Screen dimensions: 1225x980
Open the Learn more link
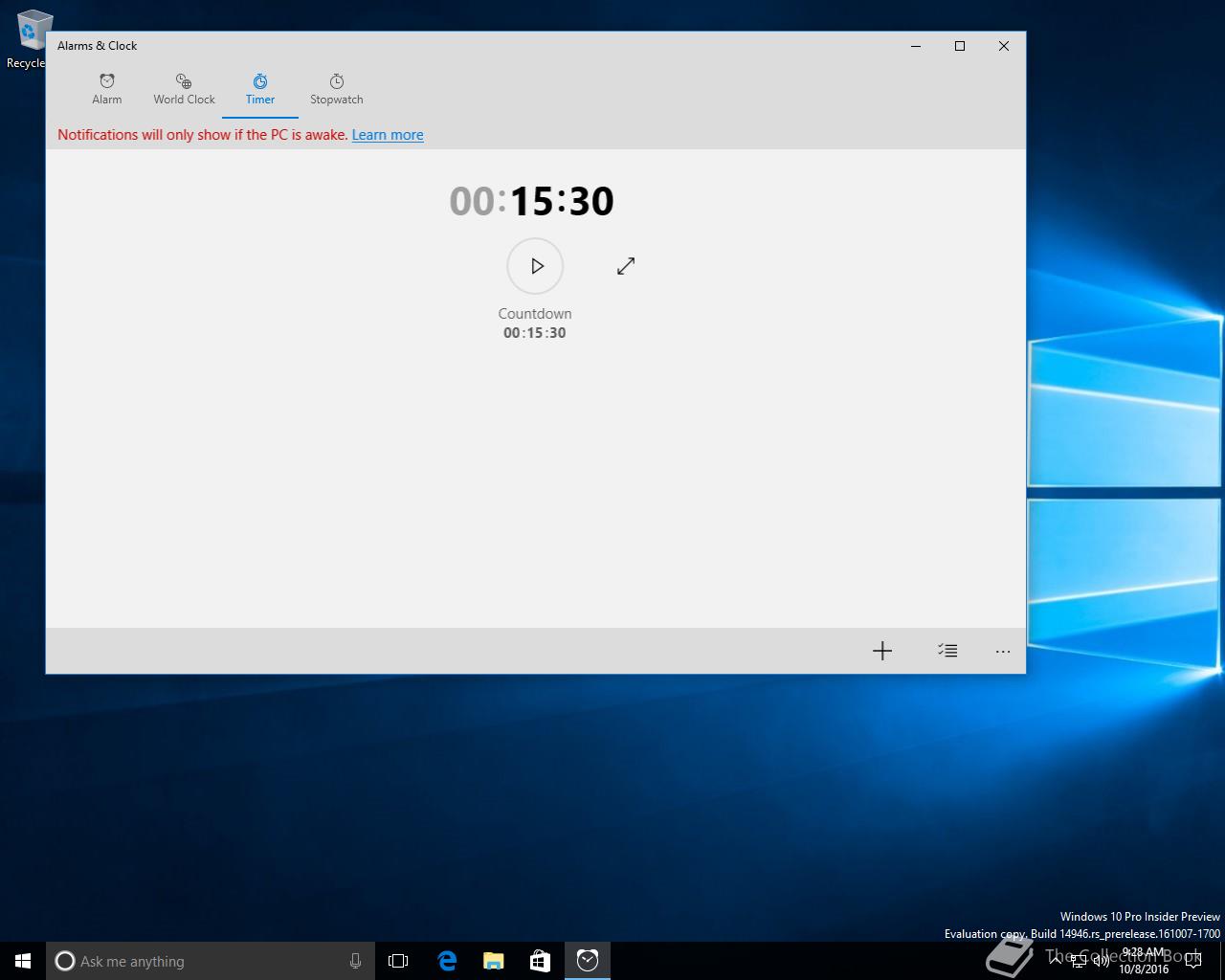[388, 135]
